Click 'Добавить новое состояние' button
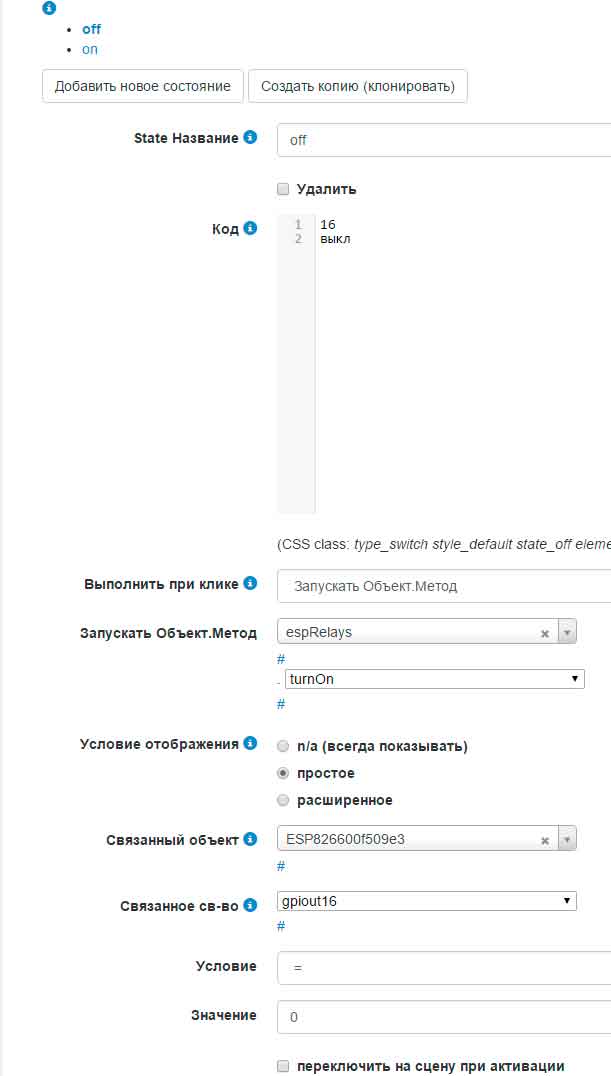The width and height of the screenshot is (611, 1076). coord(143,86)
